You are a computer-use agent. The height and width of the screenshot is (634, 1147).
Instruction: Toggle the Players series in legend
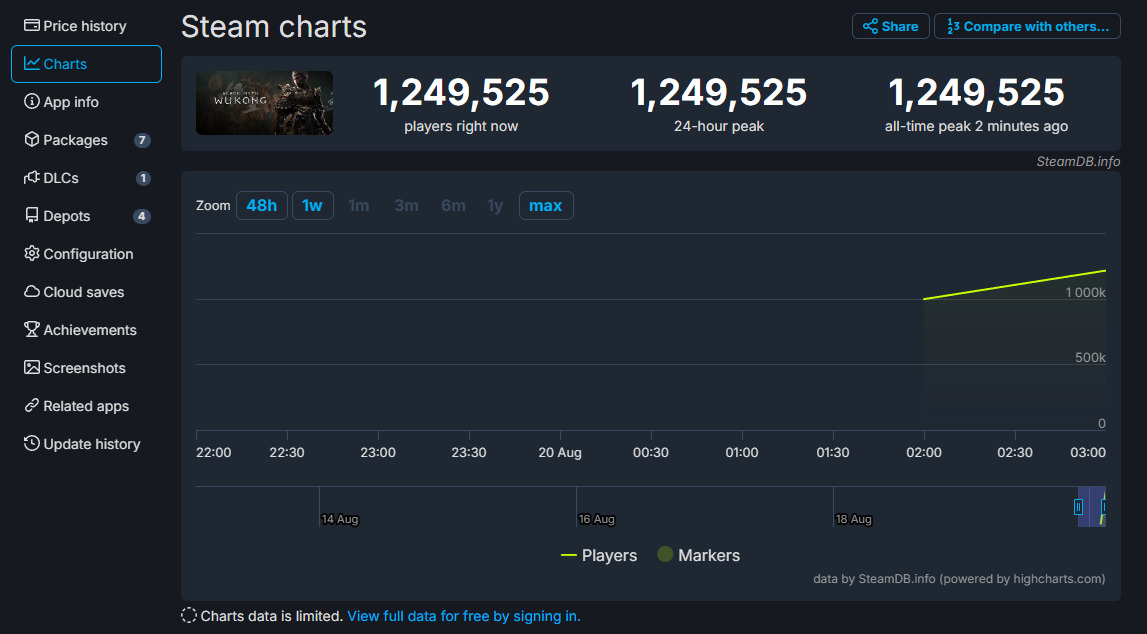598,555
